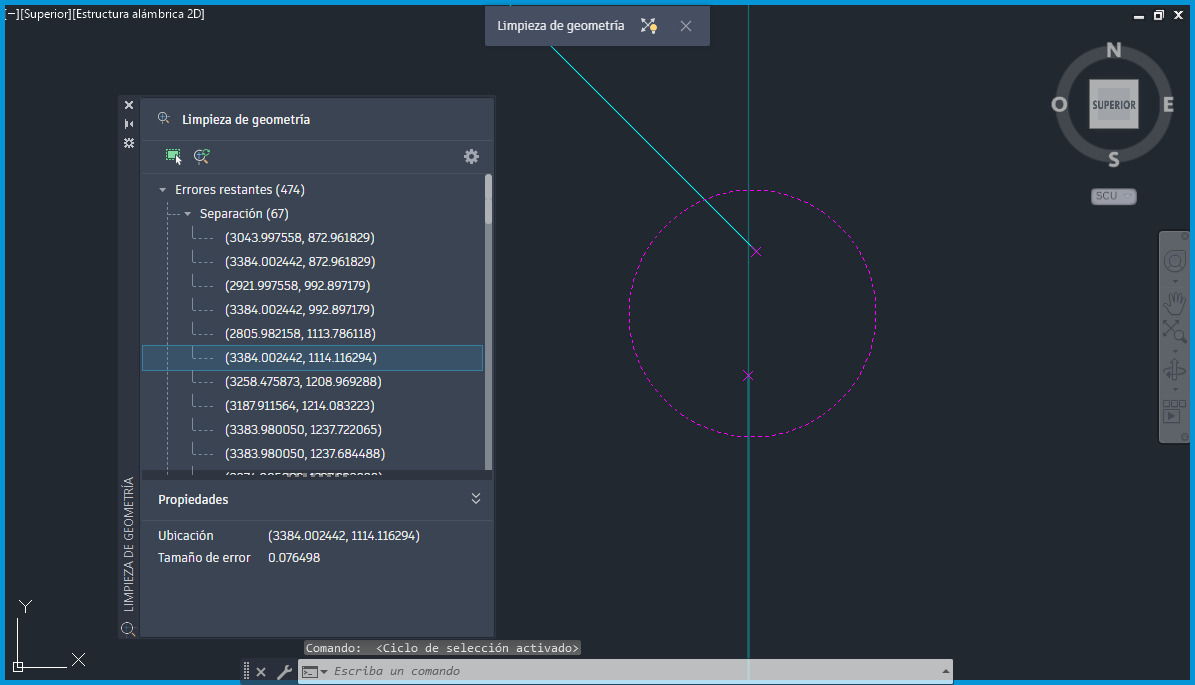The width and height of the screenshot is (1195, 685).
Task: Toggle auto-hide on the palette side bar
Action: coord(129,123)
